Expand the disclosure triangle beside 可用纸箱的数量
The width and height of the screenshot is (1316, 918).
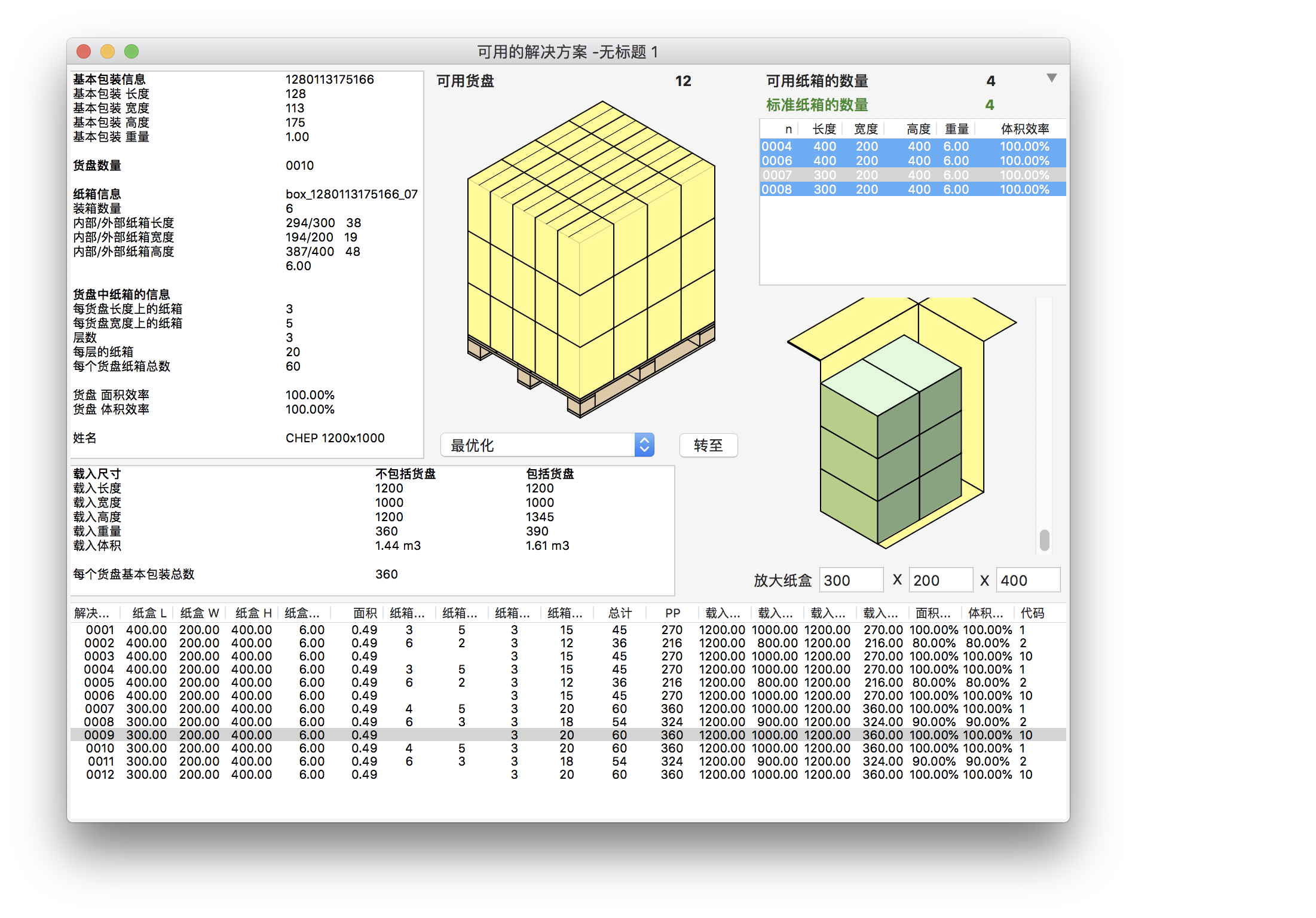[1052, 78]
